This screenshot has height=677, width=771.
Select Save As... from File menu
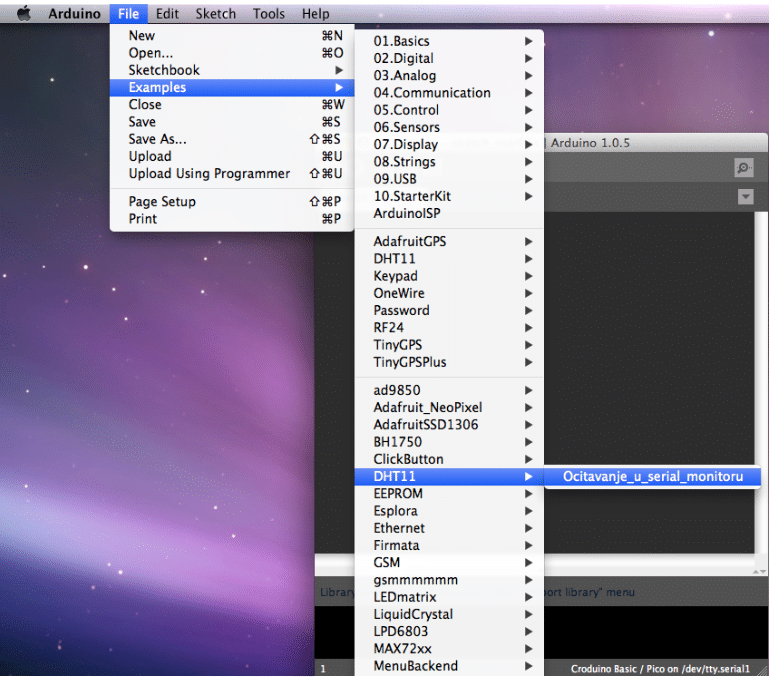tap(157, 139)
